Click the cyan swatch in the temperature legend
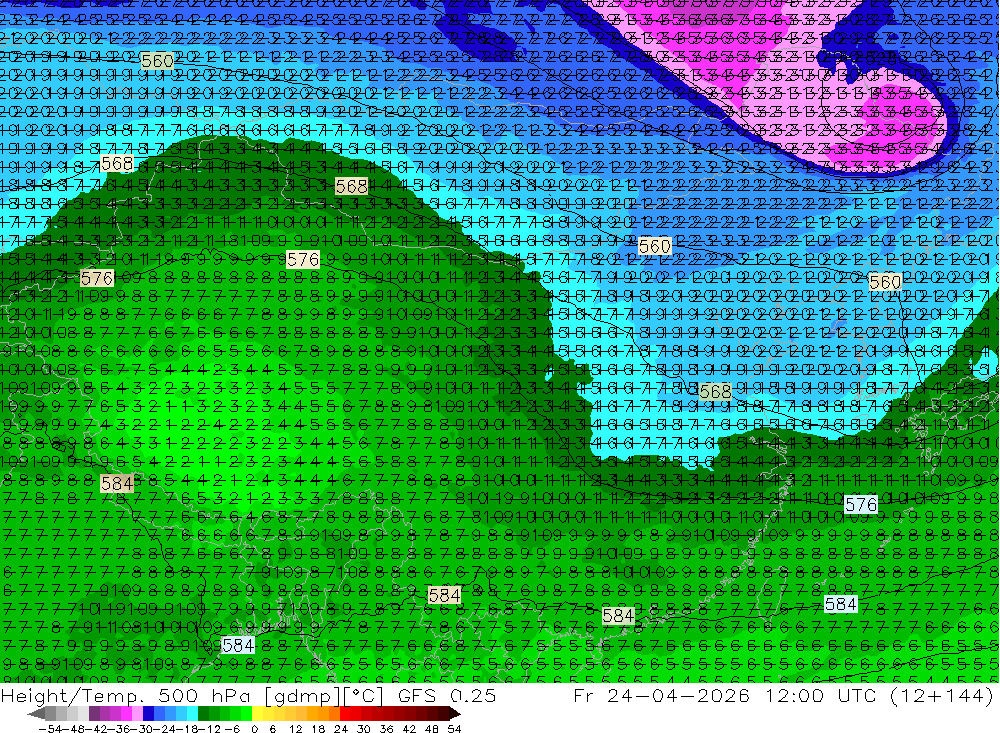This screenshot has width=1000, height=733. click(x=193, y=714)
